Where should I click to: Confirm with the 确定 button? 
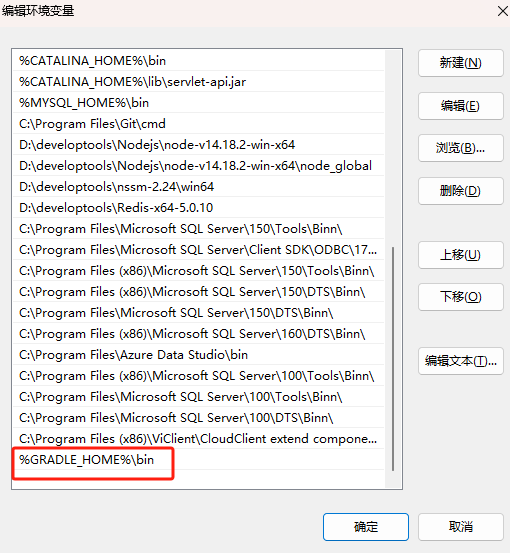tap(366, 527)
